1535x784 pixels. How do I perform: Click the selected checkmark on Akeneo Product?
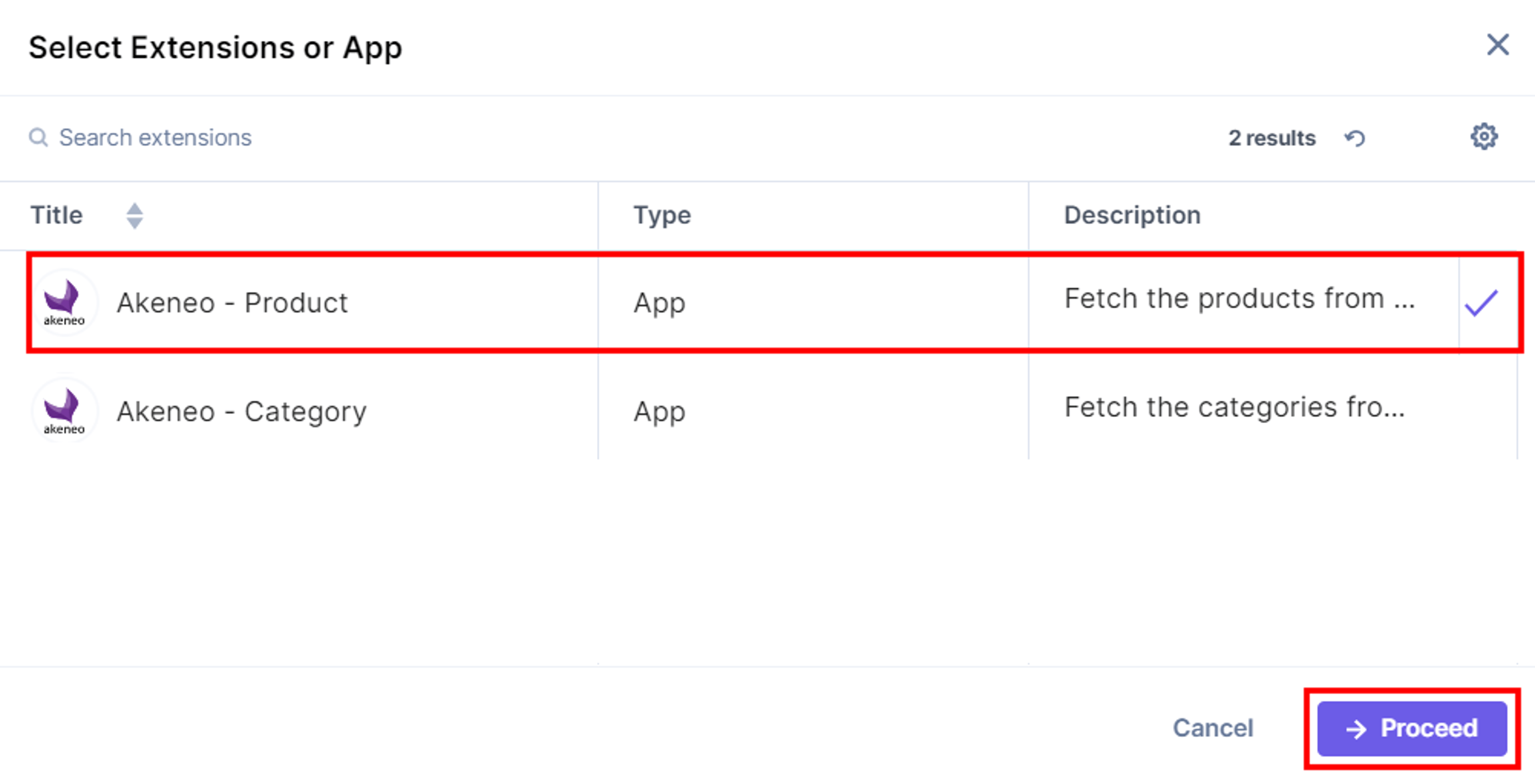click(1481, 302)
